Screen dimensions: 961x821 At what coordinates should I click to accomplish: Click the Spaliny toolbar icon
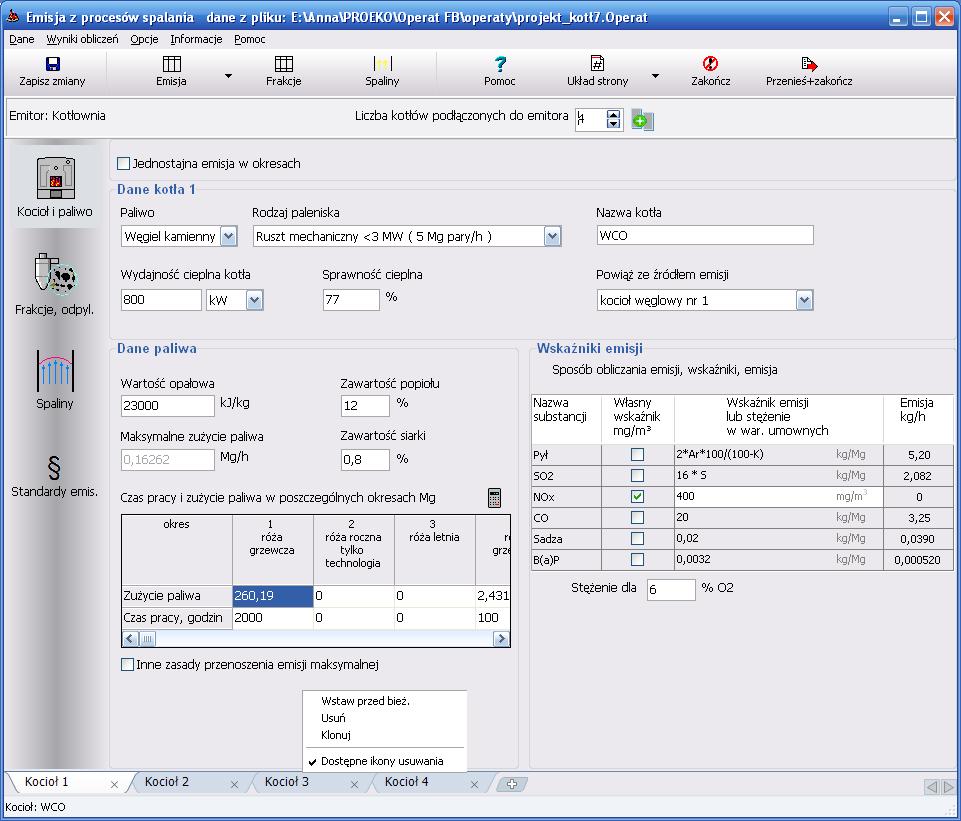coord(382,64)
